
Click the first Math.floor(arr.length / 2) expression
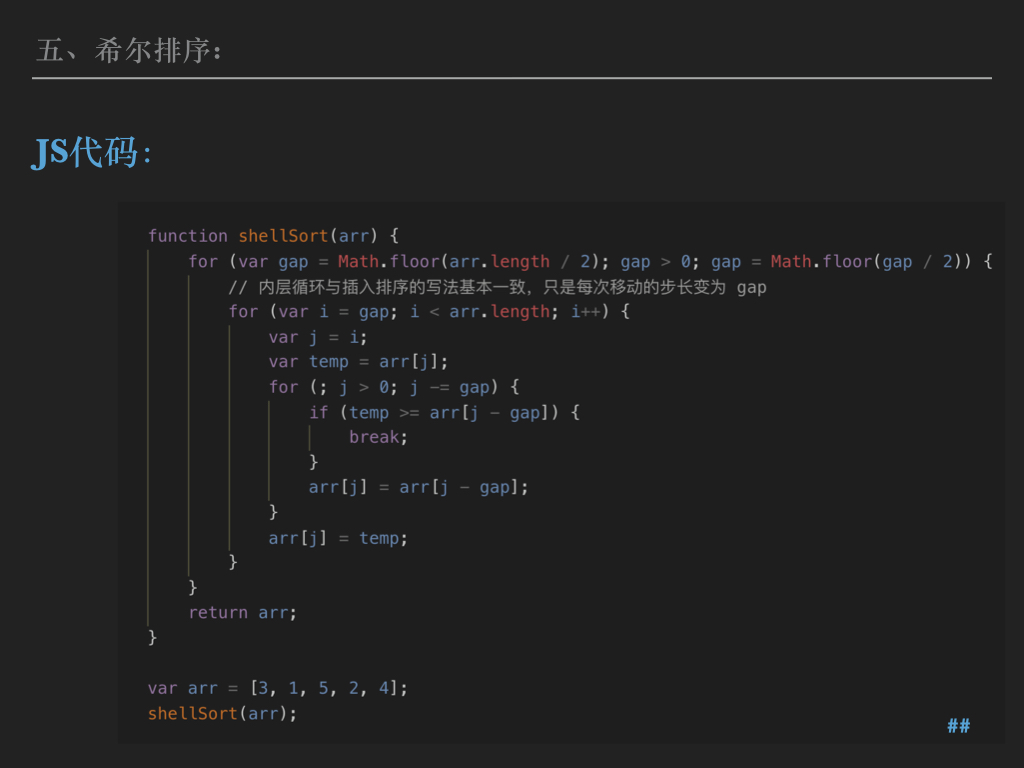tap(466, 262)
